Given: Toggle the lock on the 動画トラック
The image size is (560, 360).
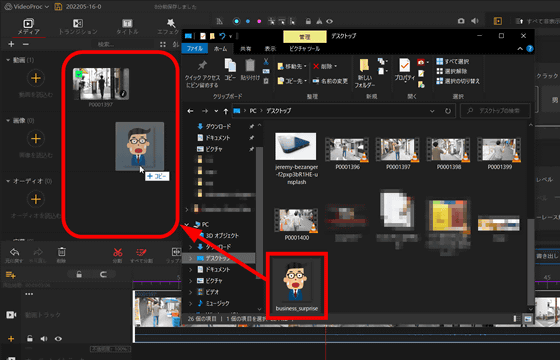Looking at the screenshot, I should click(x=30, y=338).
